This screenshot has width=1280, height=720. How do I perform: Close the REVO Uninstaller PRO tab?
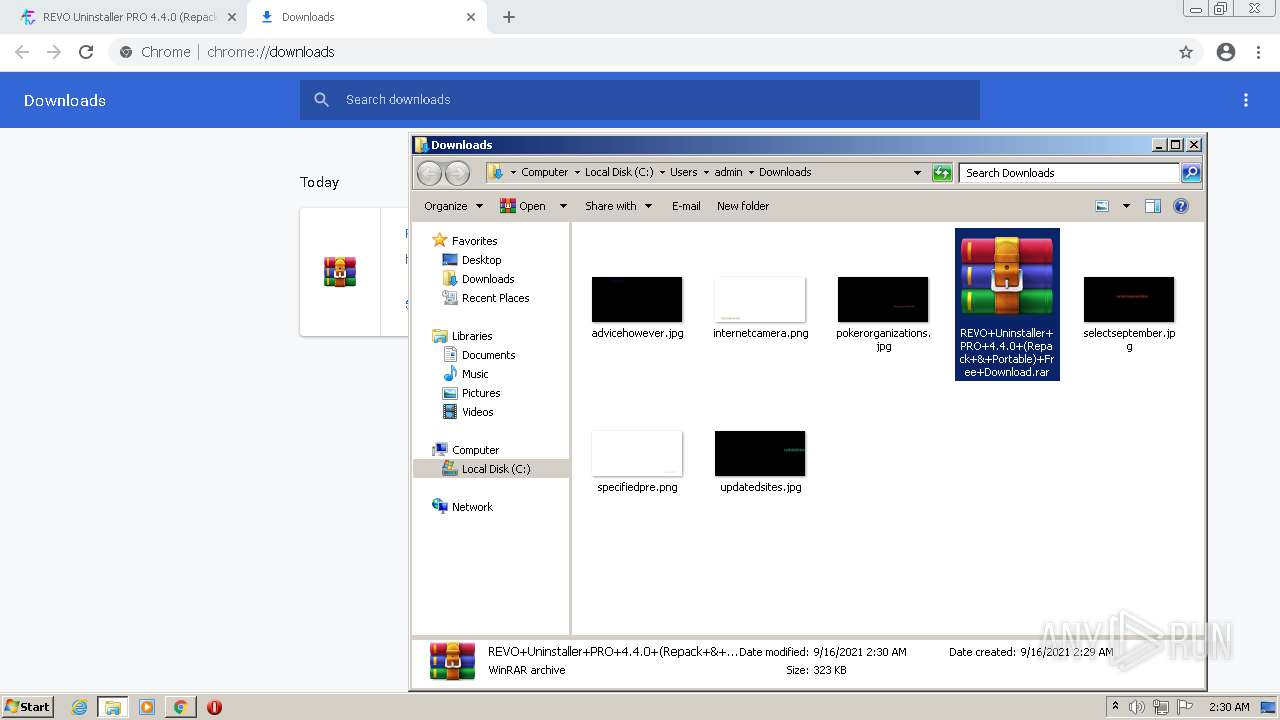pos(231,17)
